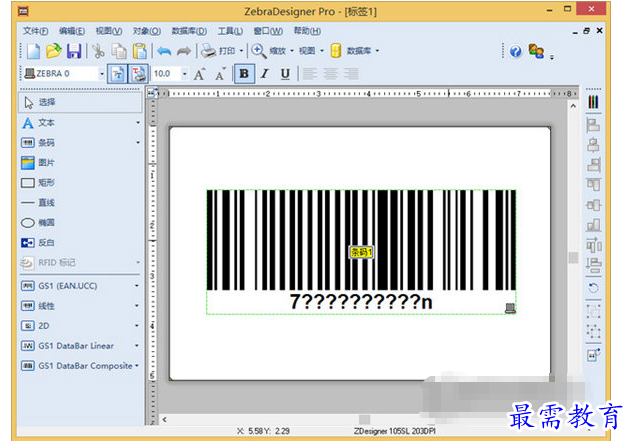Click the vertical scrollbar up arrow
This screenshot has width=631, height=448.
pyautogui.click(x=573, y=106)
